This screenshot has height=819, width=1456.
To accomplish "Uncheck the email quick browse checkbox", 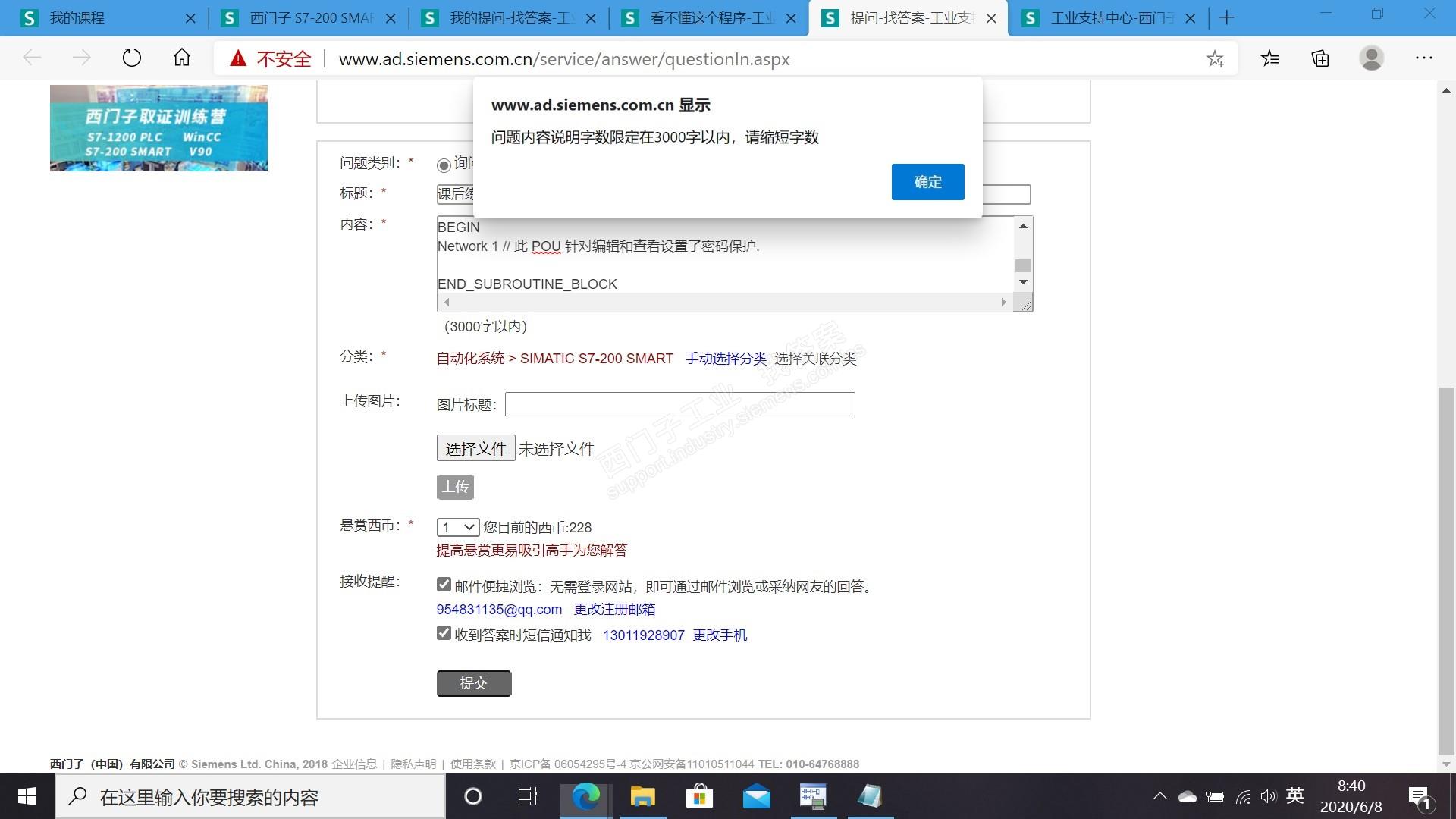I will 444,585.
